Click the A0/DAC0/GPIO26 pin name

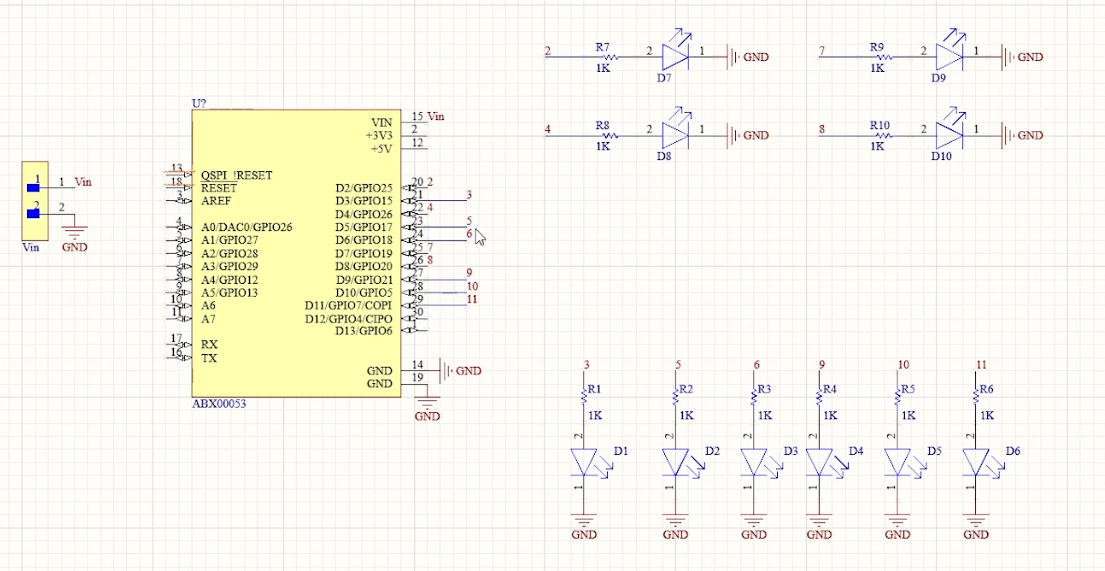[x=246, y=227]
